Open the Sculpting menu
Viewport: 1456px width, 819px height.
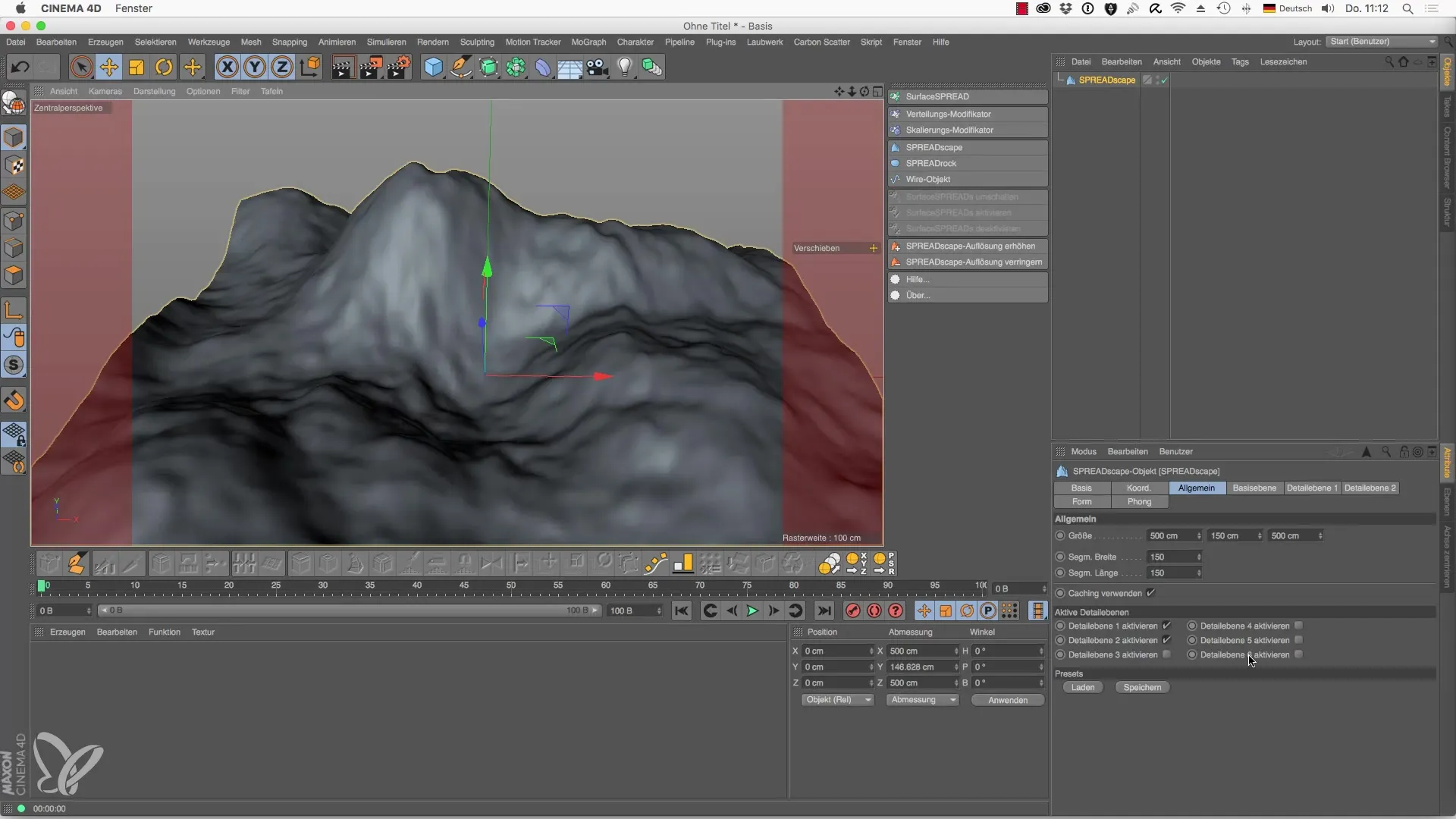[x=477, y=42]
